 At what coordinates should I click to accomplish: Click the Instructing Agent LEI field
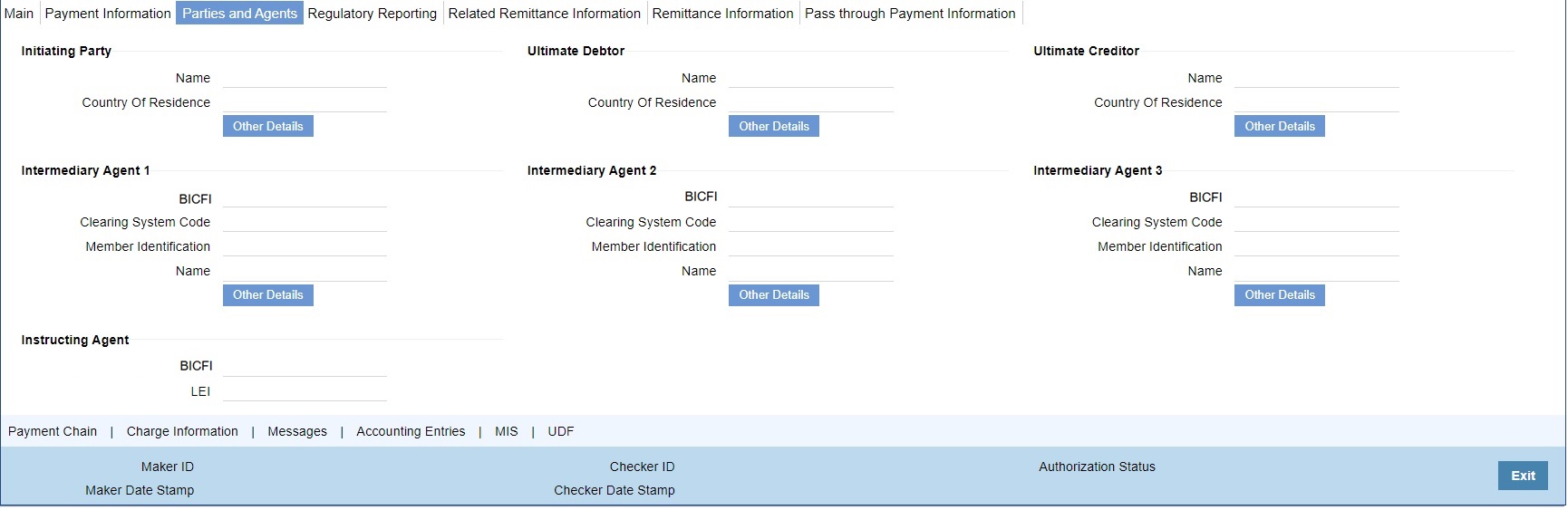(x=305, y=391)
